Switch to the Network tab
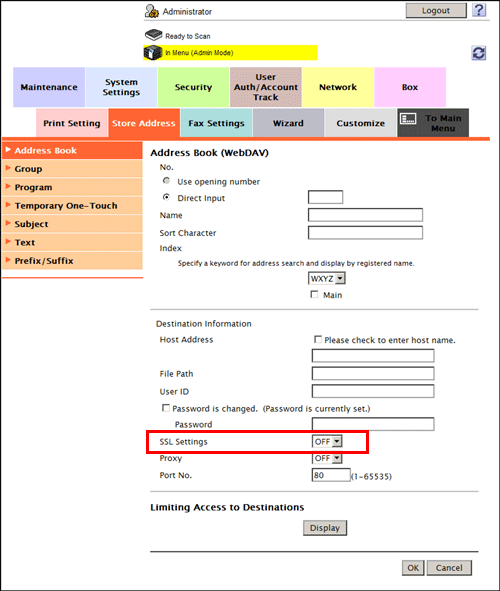The image size is (500, 591). click(338, 87)
